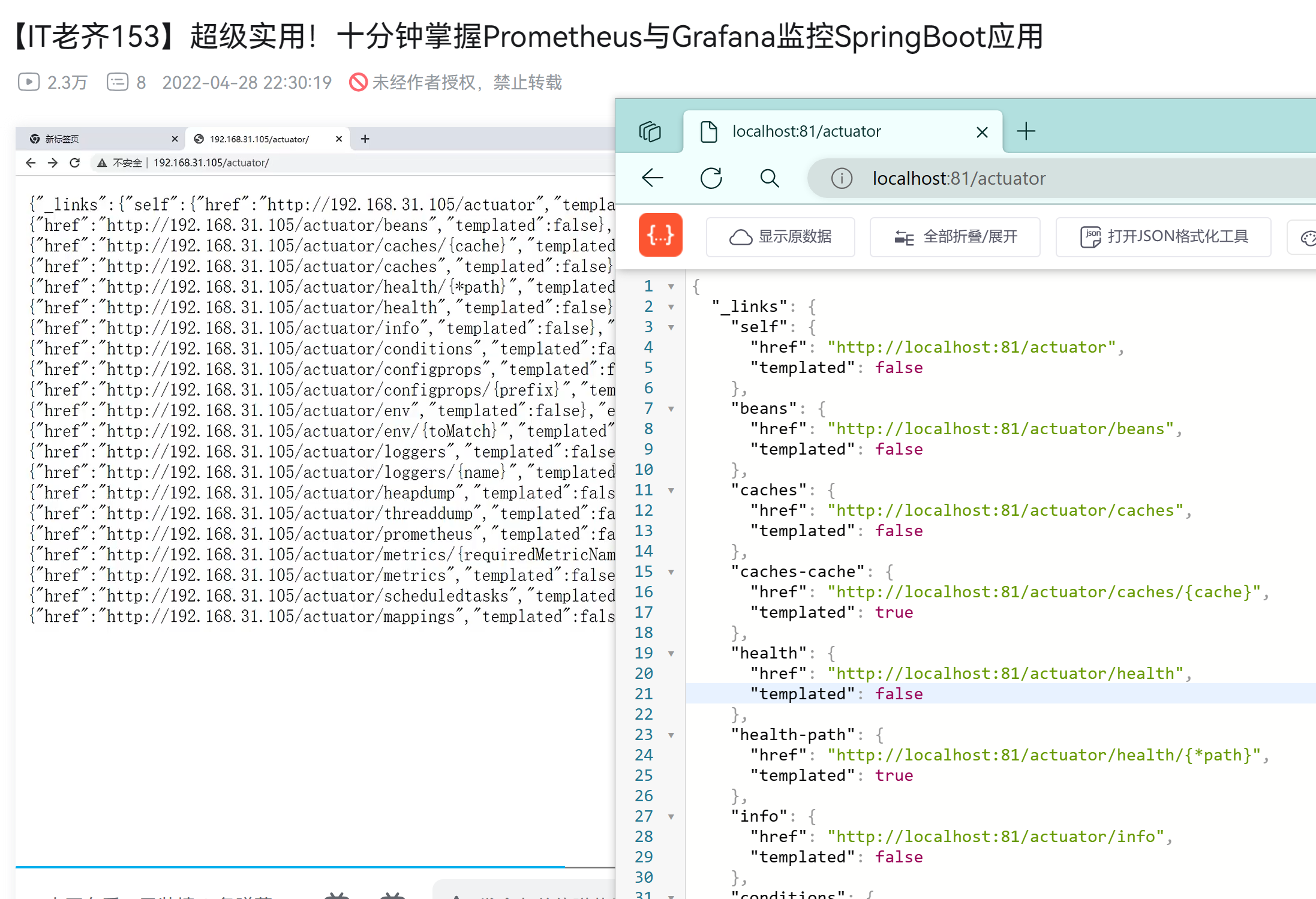Open the actuator/health/{*path} link
1316x899 pixels.
point(1044,755)
